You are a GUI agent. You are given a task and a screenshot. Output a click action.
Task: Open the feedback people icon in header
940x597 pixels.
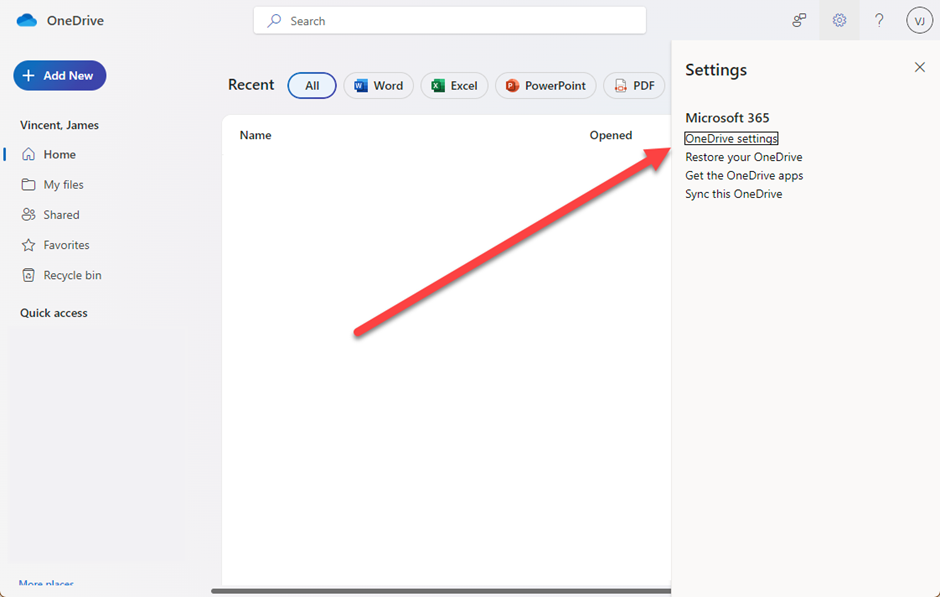[x=799, y=20]
